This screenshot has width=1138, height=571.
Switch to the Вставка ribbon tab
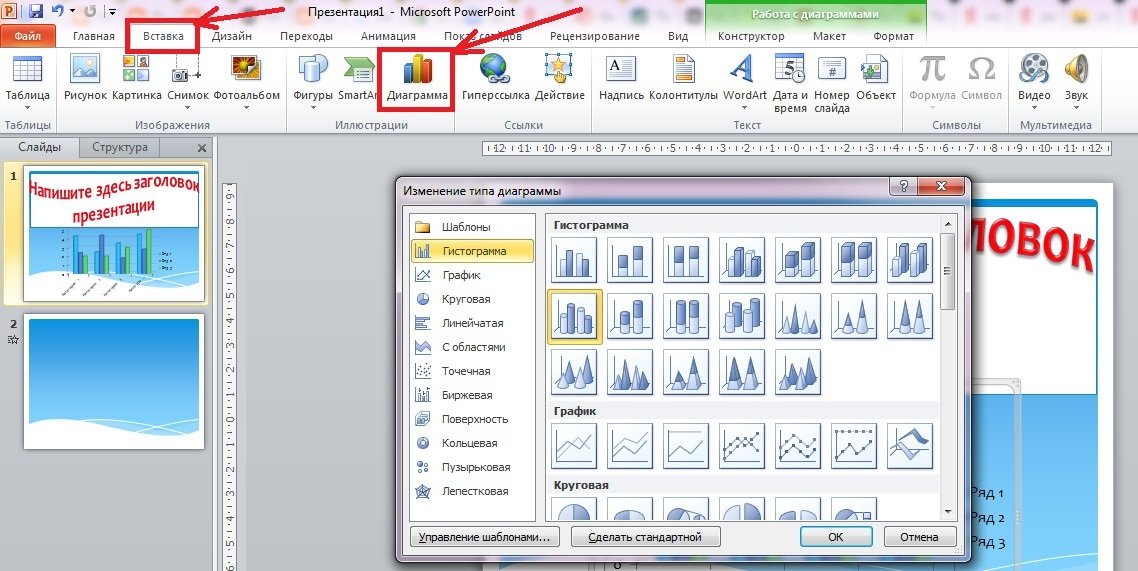click(163, 36)
